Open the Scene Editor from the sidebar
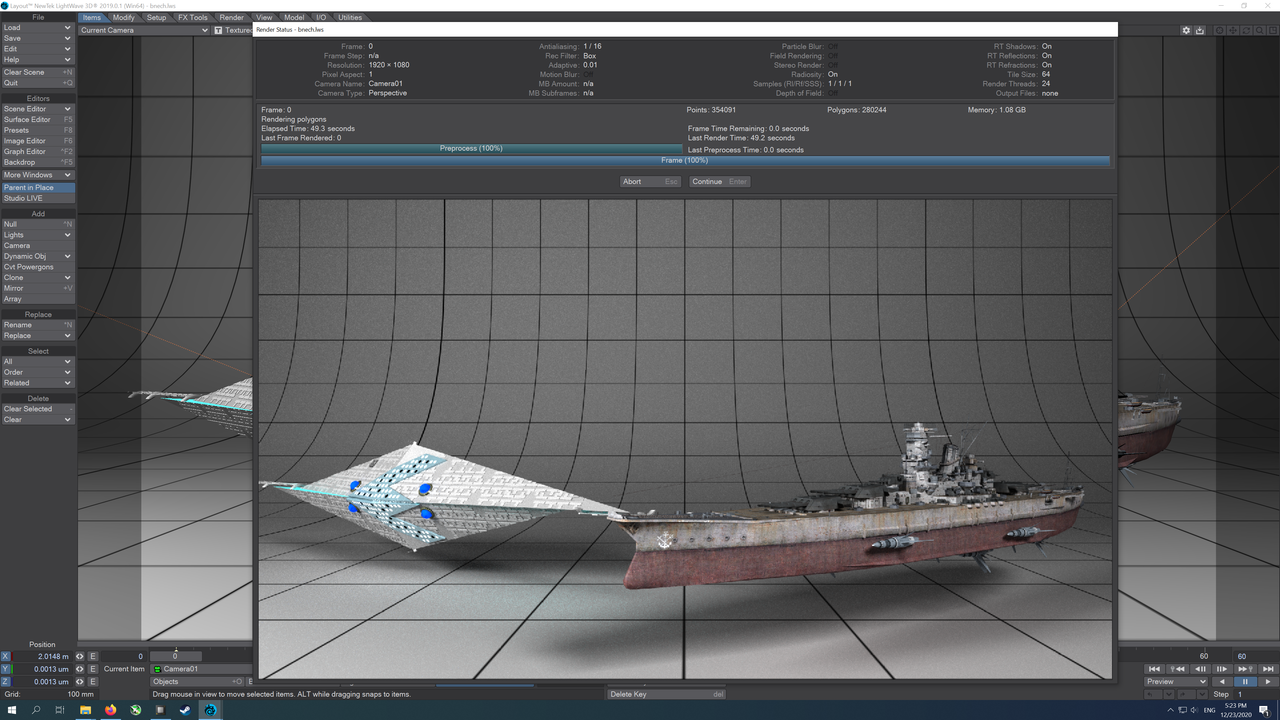This screenshot has height=720, width=1280. [30, 109]
